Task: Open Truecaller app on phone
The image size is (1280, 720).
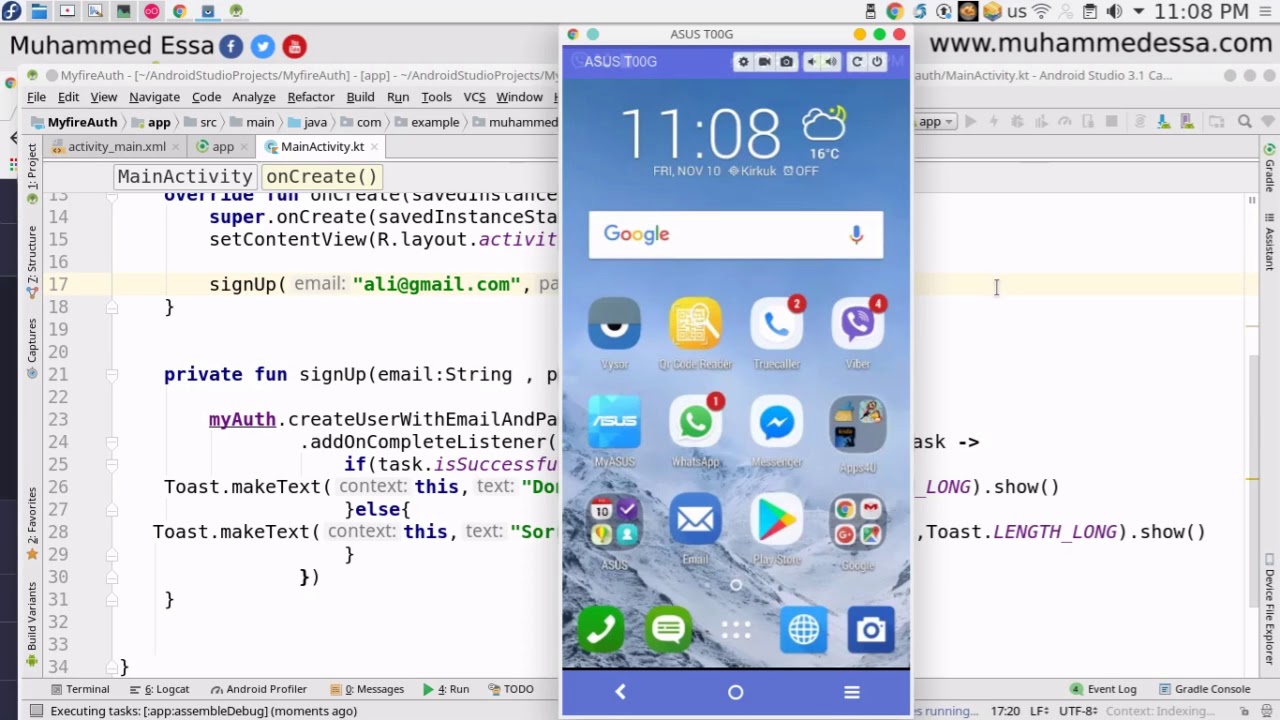Action: [777, 334]
